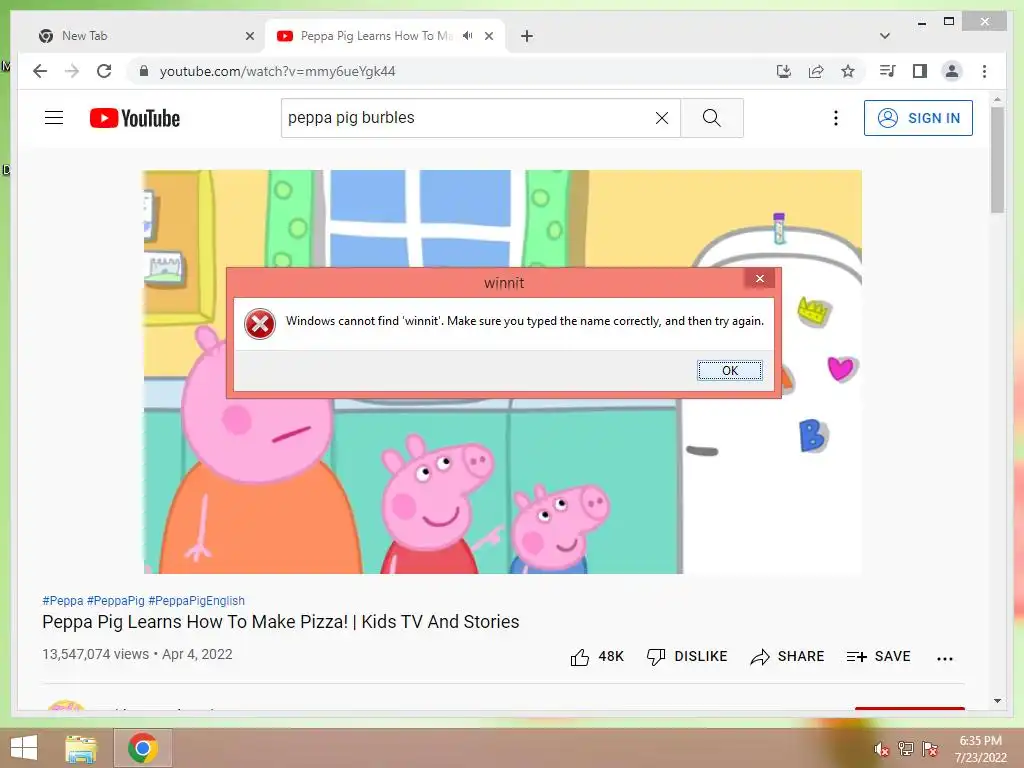Bookmark this page with star icon
Screen dimensions: 1024x768
click(x=848, y=71)
